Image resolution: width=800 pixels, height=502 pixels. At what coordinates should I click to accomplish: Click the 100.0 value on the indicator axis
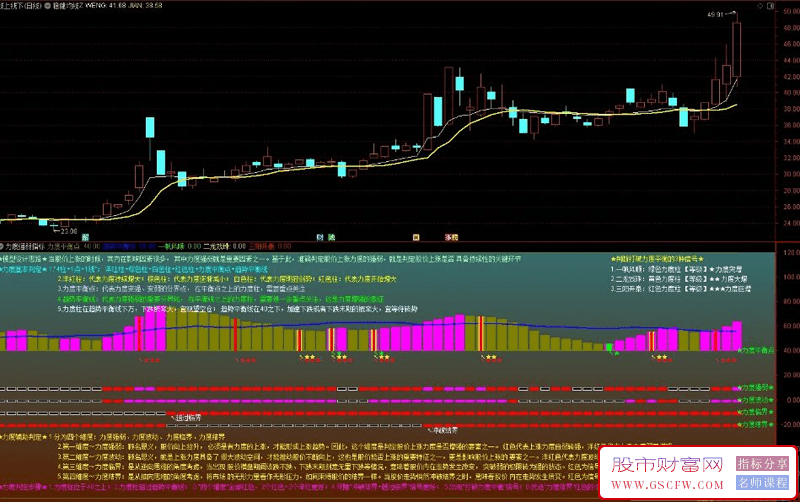pyautogui.click(x=791, y=277)
